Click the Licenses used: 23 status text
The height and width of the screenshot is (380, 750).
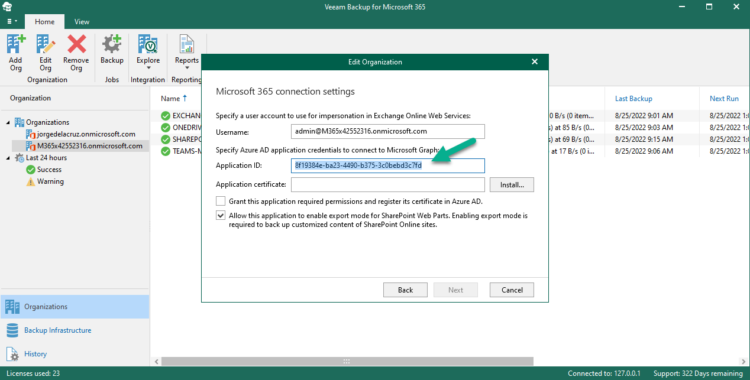click(x=33, y=373)
